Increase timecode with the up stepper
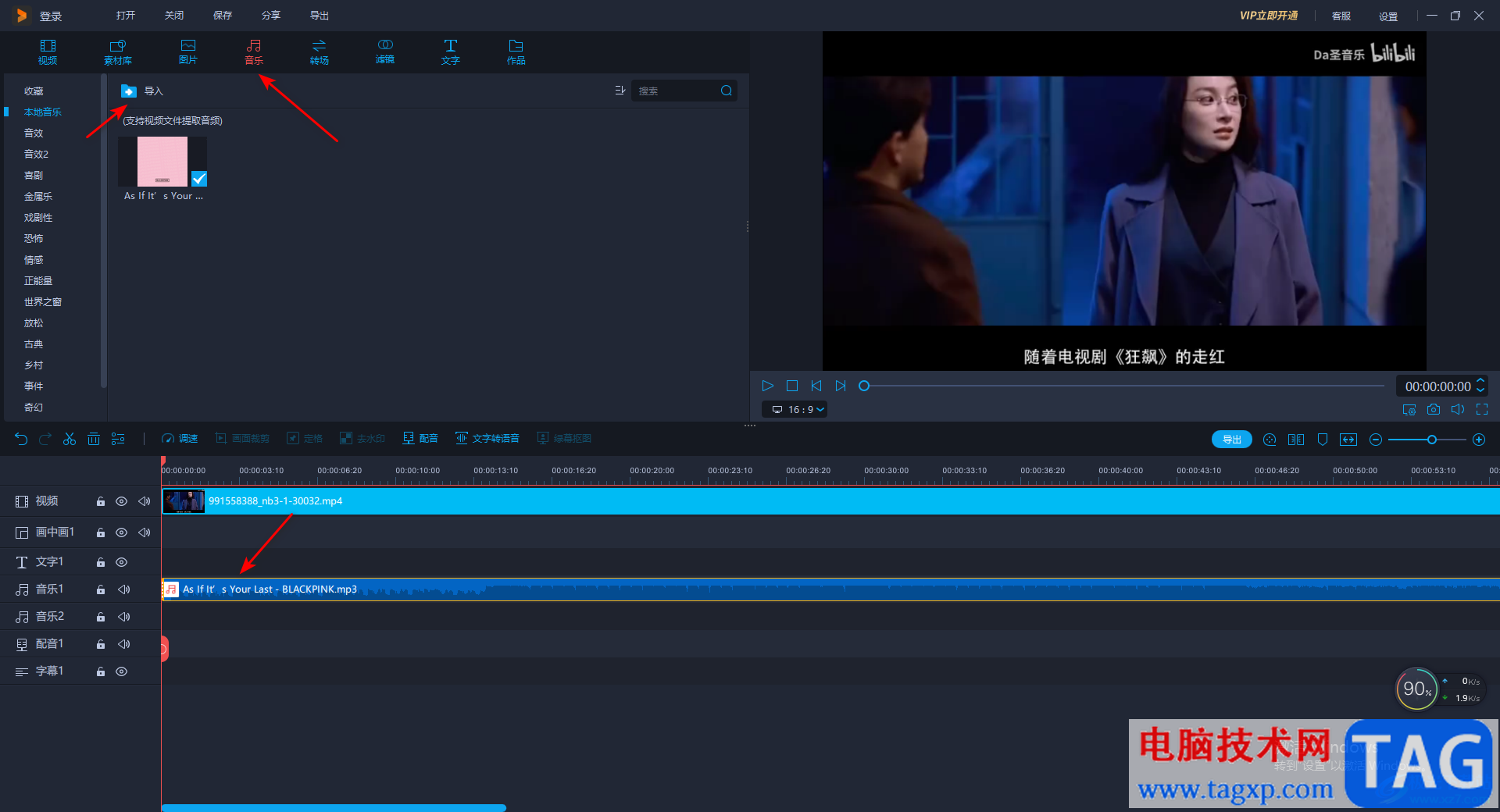Screen dimensions: 1500x812 click(1480, 381)
